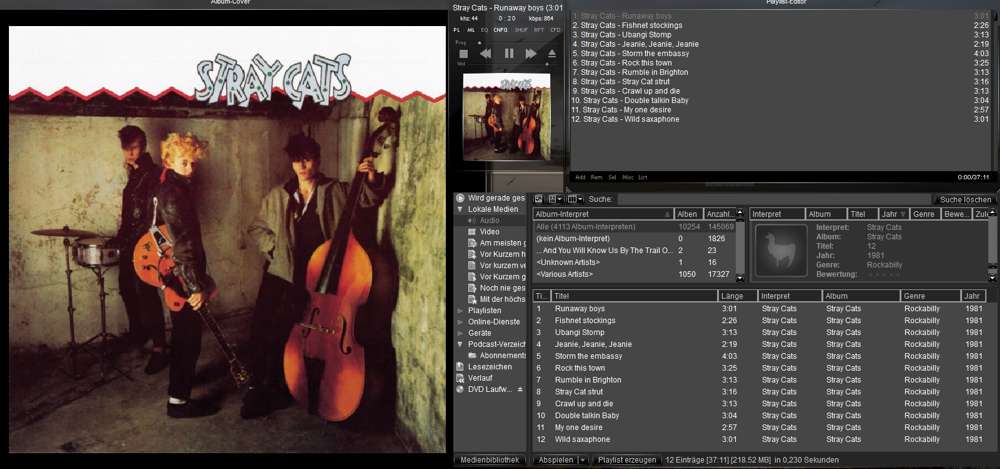Expand the Playlisten tree node
The width and height of the screenshot is (1000, 469).
point(460,310)
